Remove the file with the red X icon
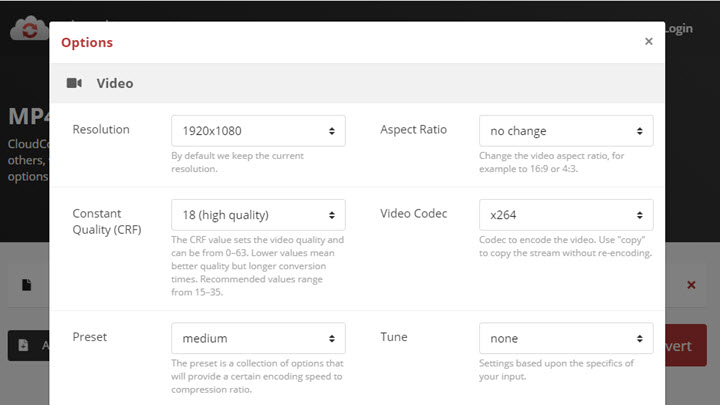The height and width of the screenshot is (405, 720). pos(691,285)
